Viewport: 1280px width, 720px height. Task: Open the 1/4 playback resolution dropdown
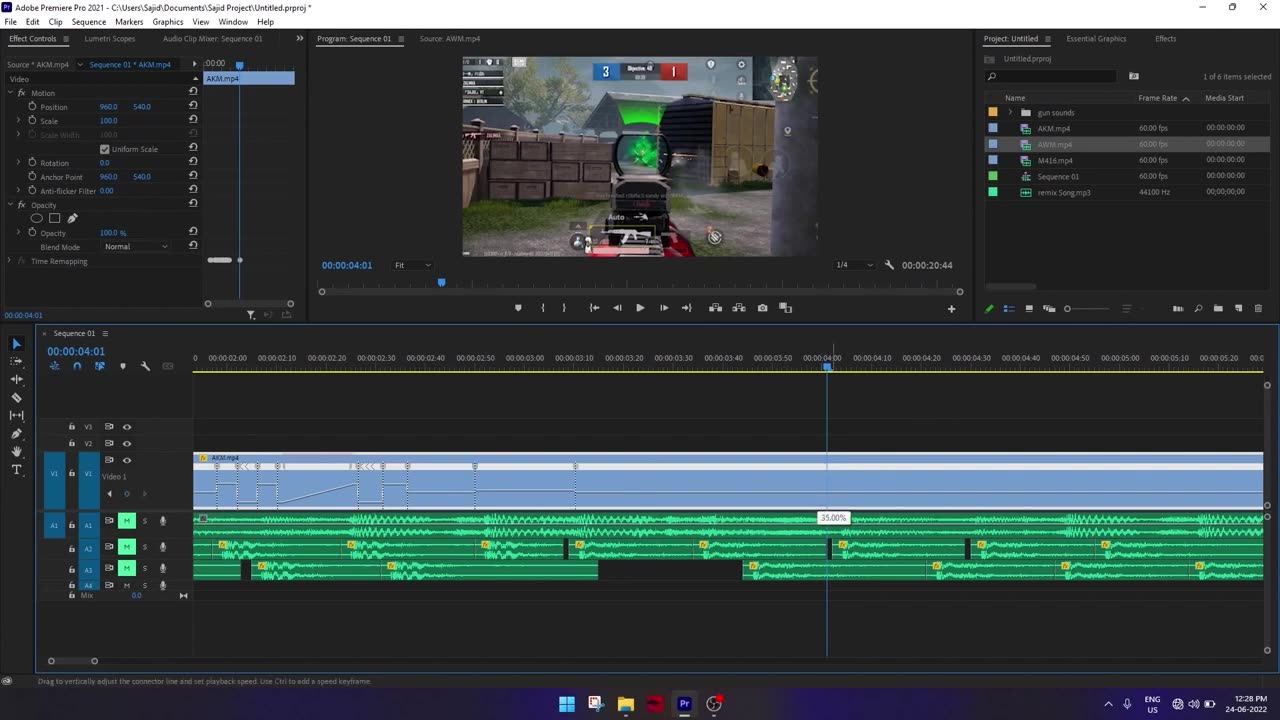pos(853,265)
